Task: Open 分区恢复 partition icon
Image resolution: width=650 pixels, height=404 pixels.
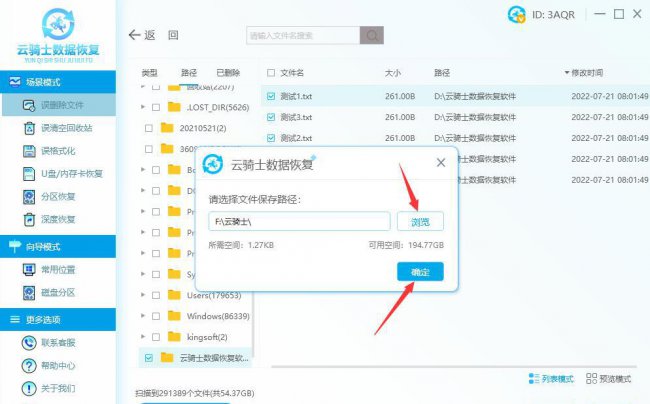Action: coord(29,196)
